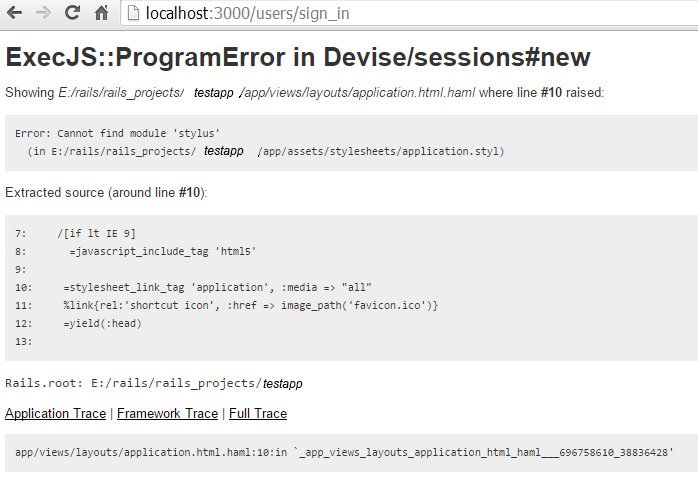Screen dimensions: 698x490
Task: Reload the current page
Action: coord(72,13)
